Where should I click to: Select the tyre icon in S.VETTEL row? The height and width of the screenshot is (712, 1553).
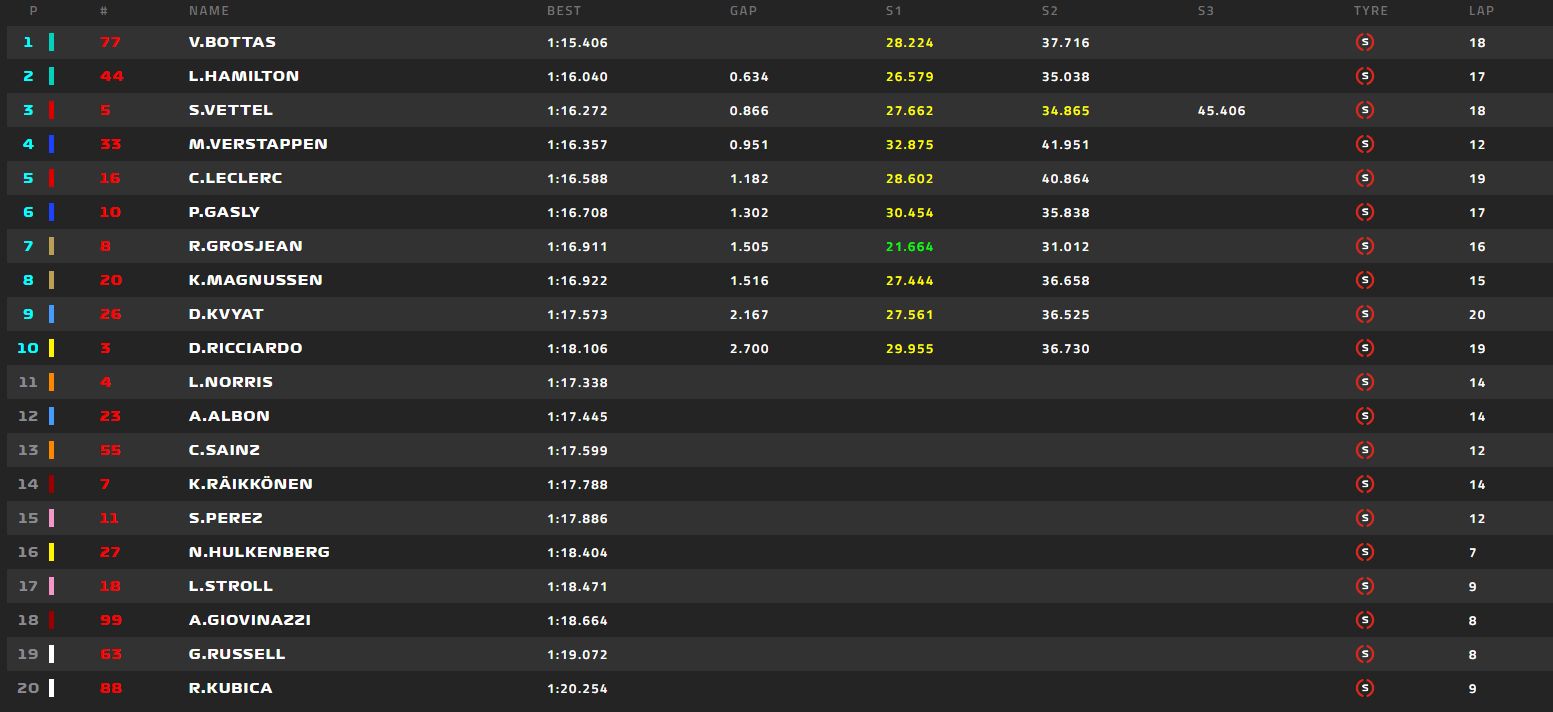click(x=1365, y=110)
